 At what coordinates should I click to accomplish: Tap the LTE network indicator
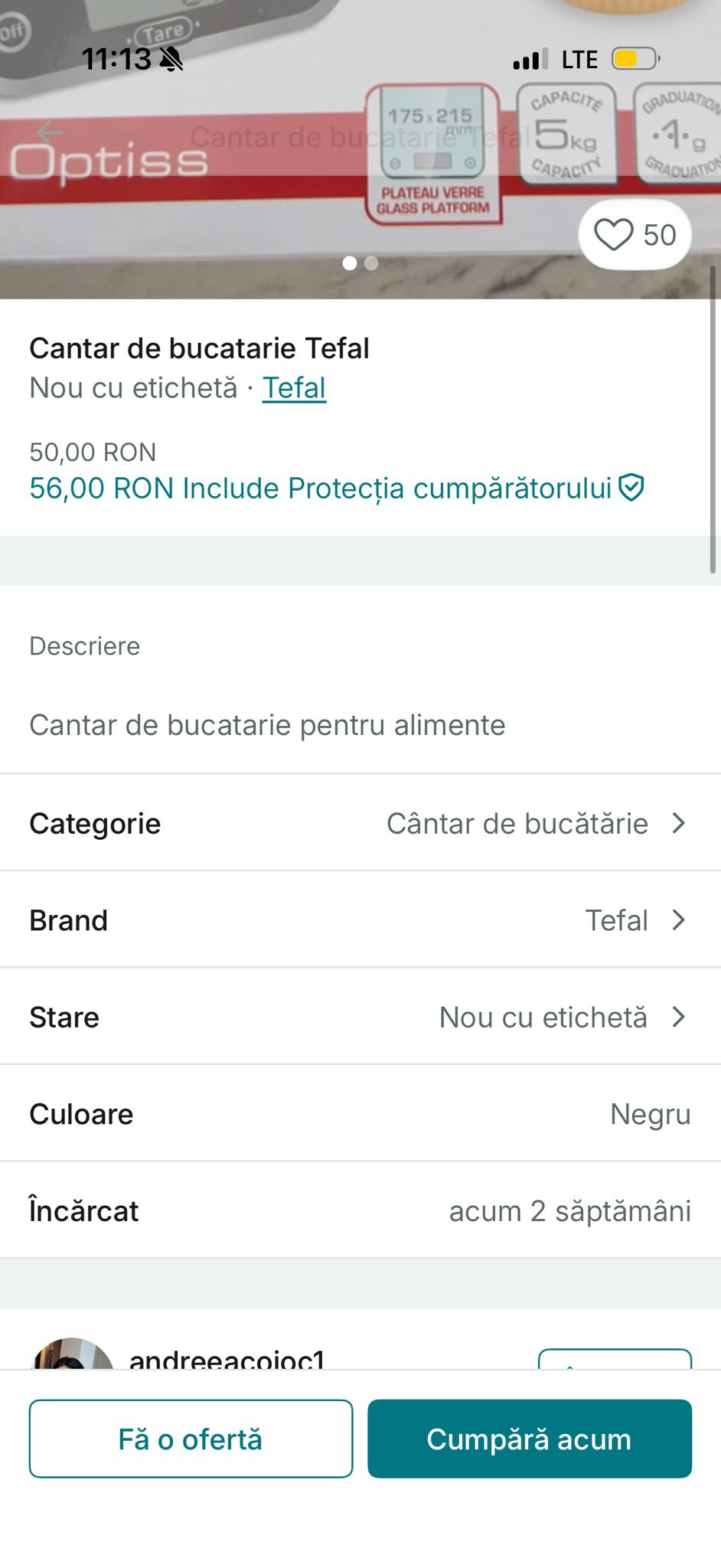[x=579, y=59]
